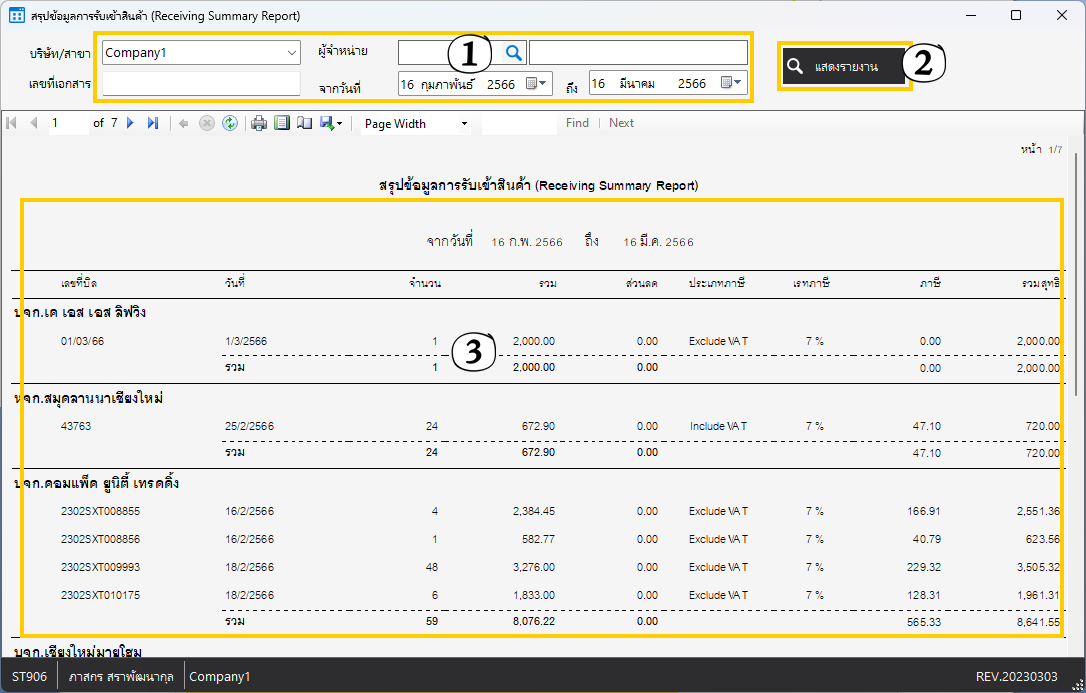This screenshot has width=1086, height=693.
Task: Click the supplier search magnifier icon
Action: tap(513, 52)
